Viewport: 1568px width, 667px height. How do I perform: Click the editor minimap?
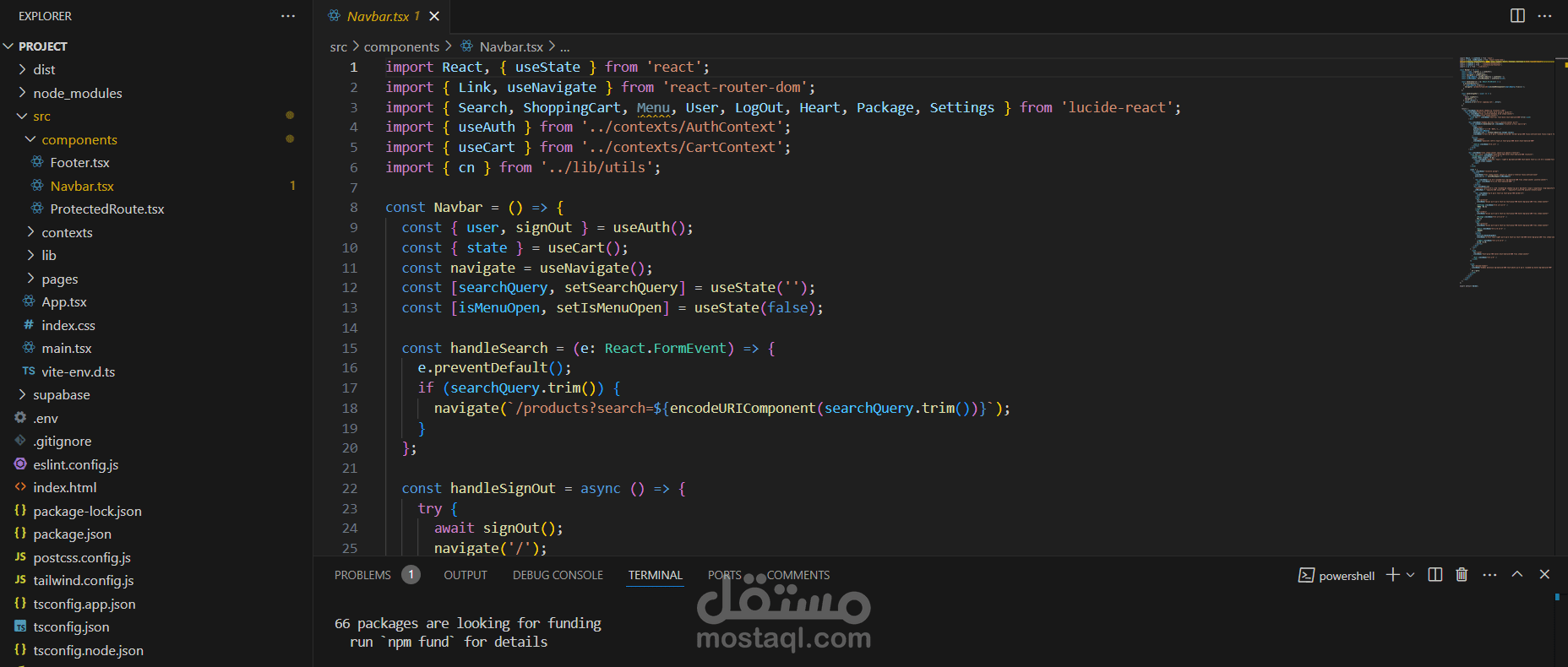(x=1507, y=172)
